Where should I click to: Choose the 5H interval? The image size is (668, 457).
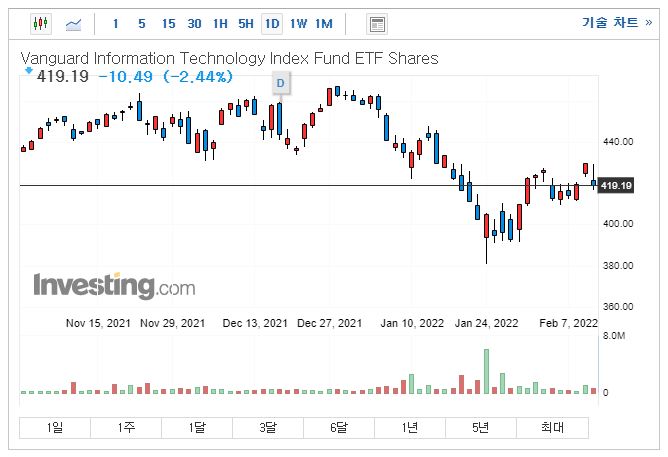(x=246, y=24)
